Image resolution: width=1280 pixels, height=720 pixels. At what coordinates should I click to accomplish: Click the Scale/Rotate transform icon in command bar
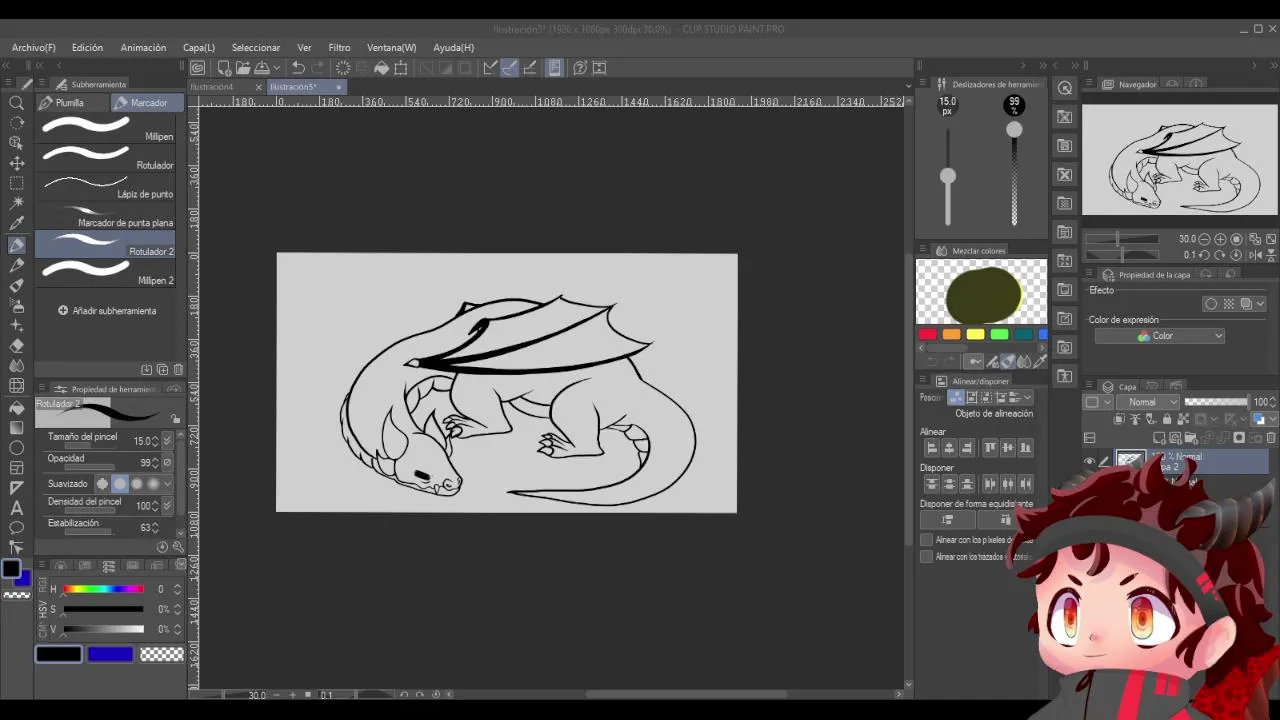[x=401, y=68]
